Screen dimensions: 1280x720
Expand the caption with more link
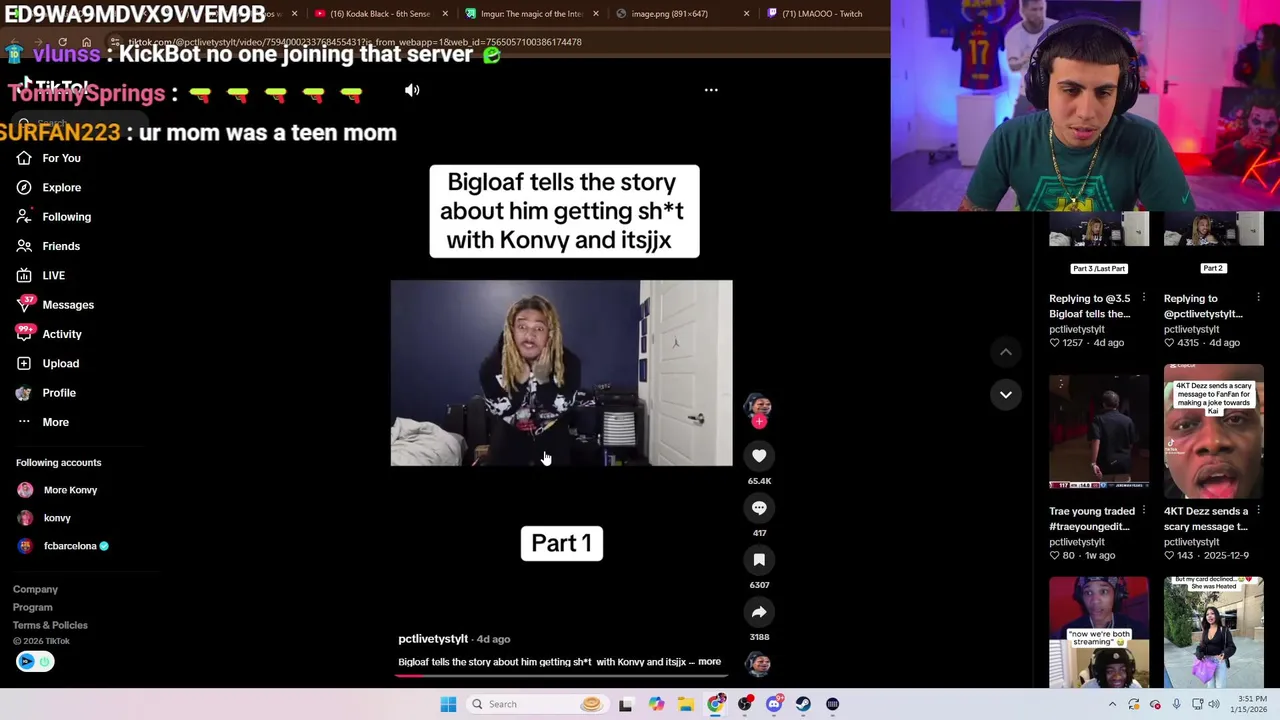709,662
